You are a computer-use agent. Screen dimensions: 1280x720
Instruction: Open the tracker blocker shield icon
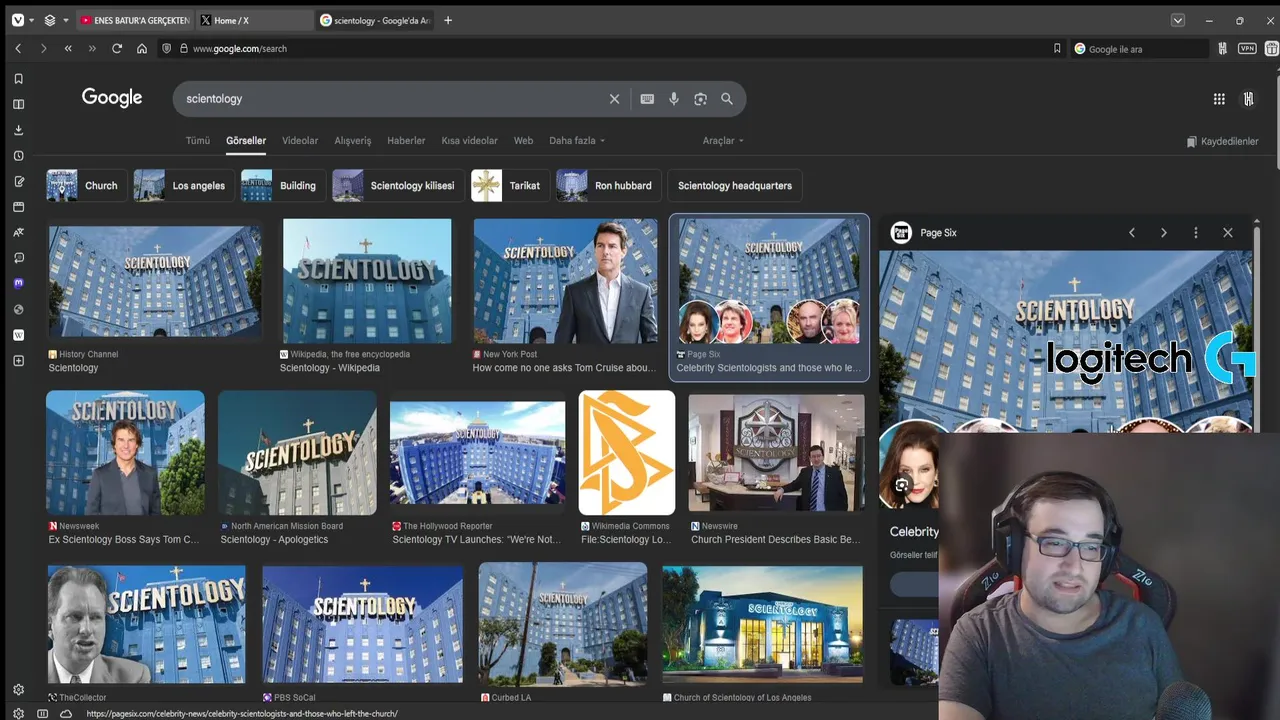tap(167, 48)
